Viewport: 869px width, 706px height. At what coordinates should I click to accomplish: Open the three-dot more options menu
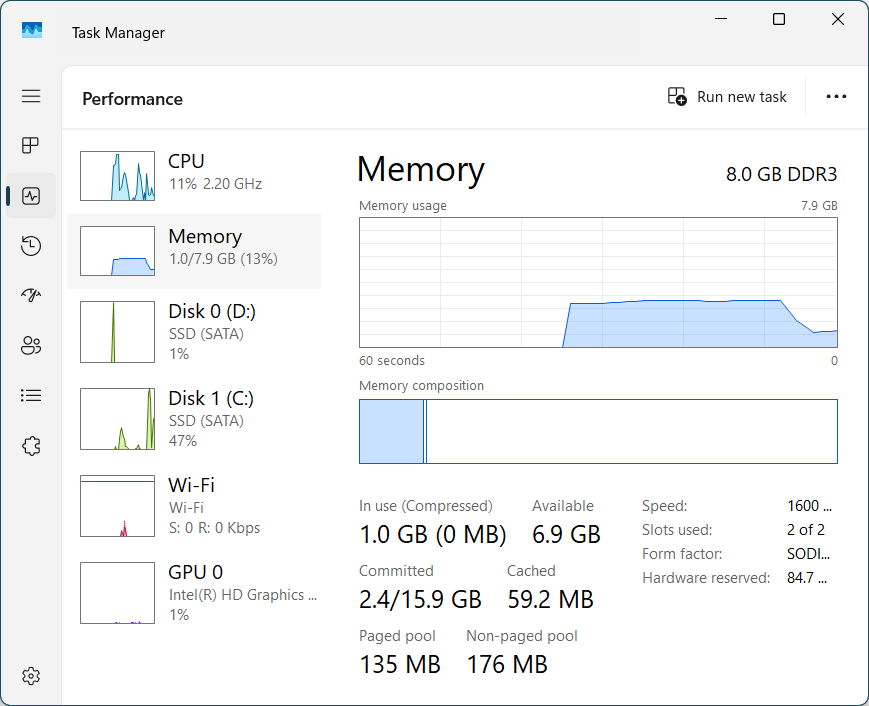[x=836, y=97]
